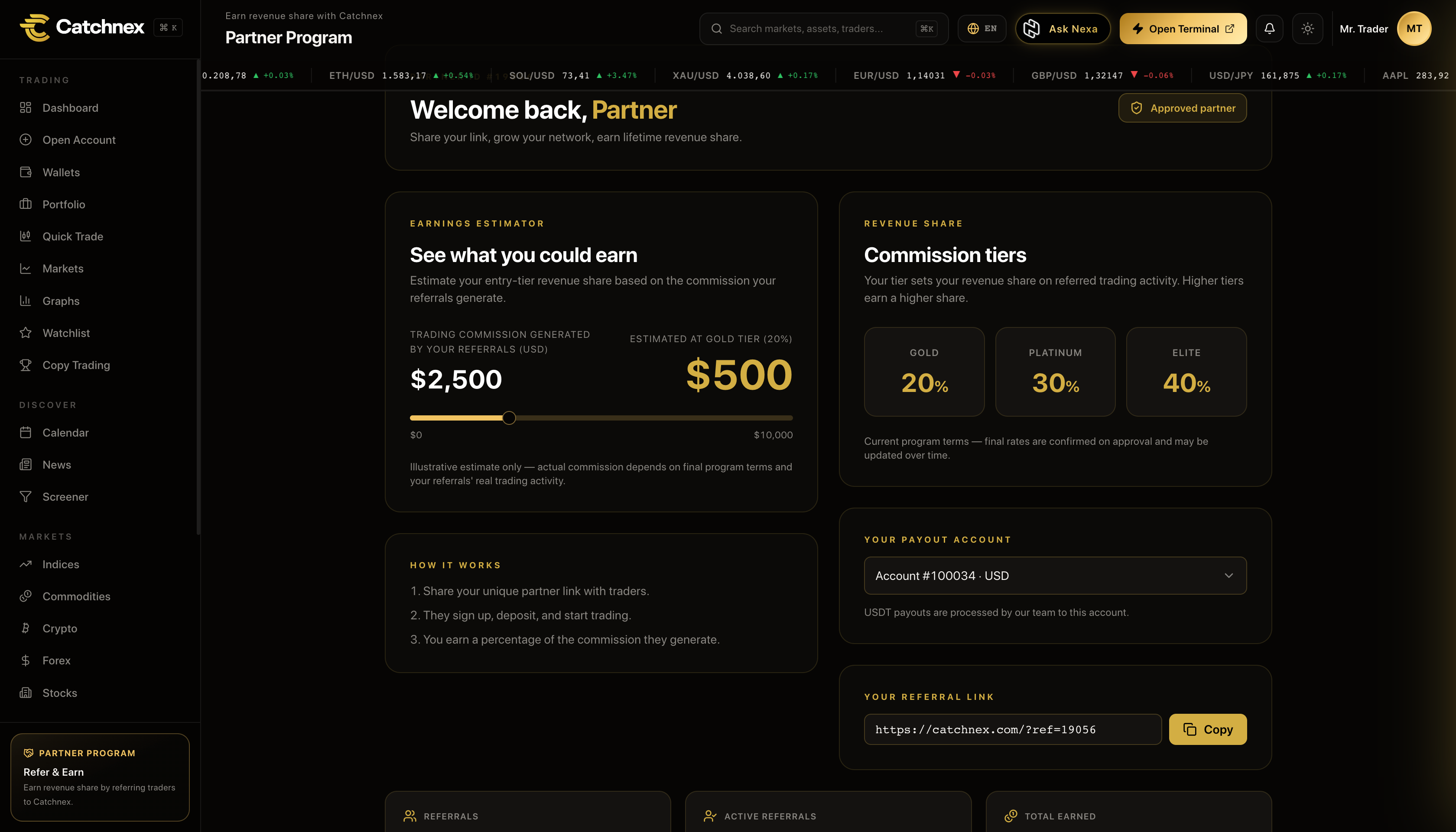Image resolution: width=1456 pixels, height=832 pixels.
Task: Click the Referrals people icon
Action: [410, 816]
